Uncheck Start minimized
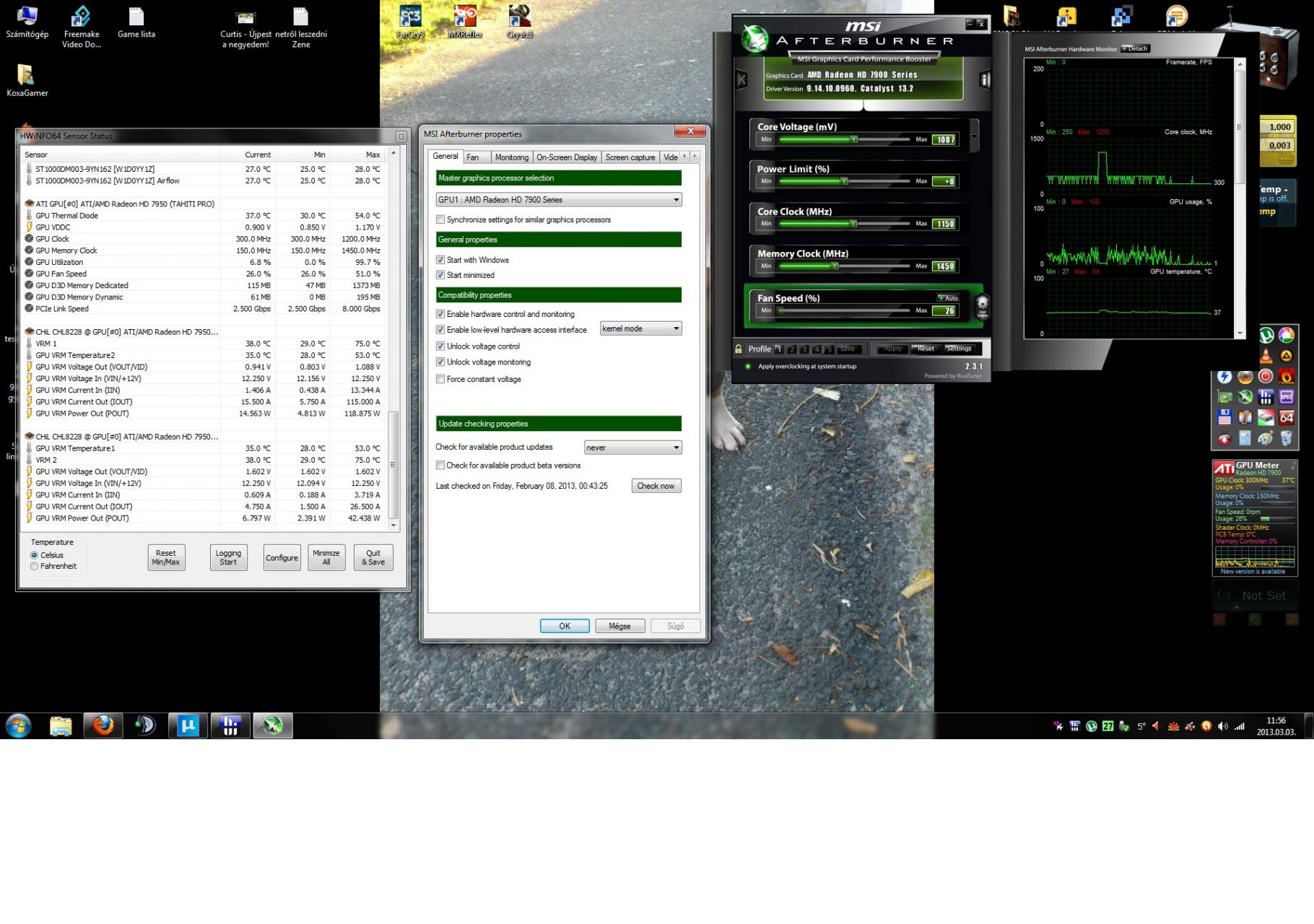1314x924 pixels. coord(440,275)
